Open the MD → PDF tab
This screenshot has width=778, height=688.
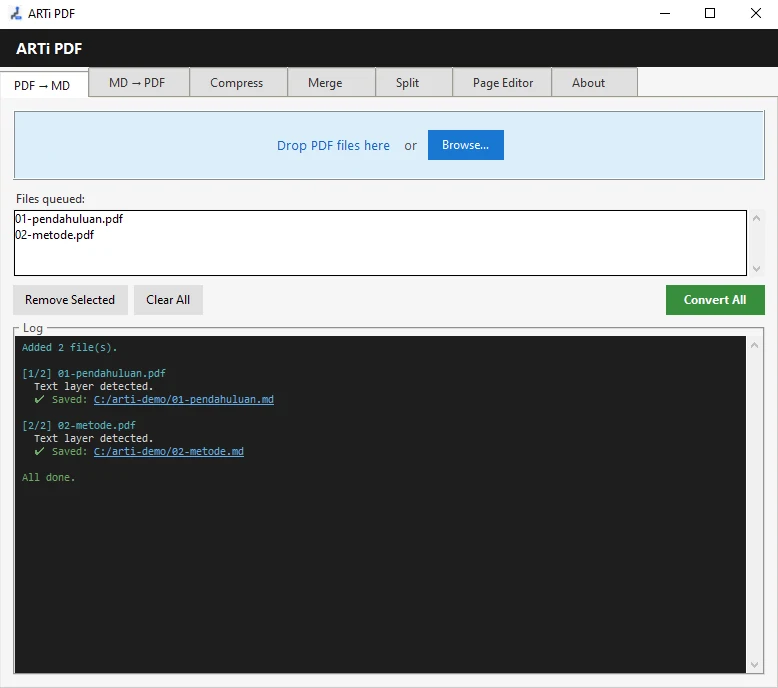[x=137, y=83]
